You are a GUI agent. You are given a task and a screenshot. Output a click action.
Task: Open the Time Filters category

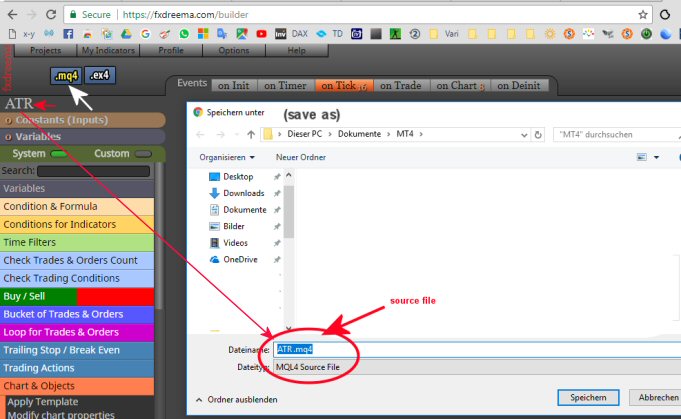click(77, 242)
